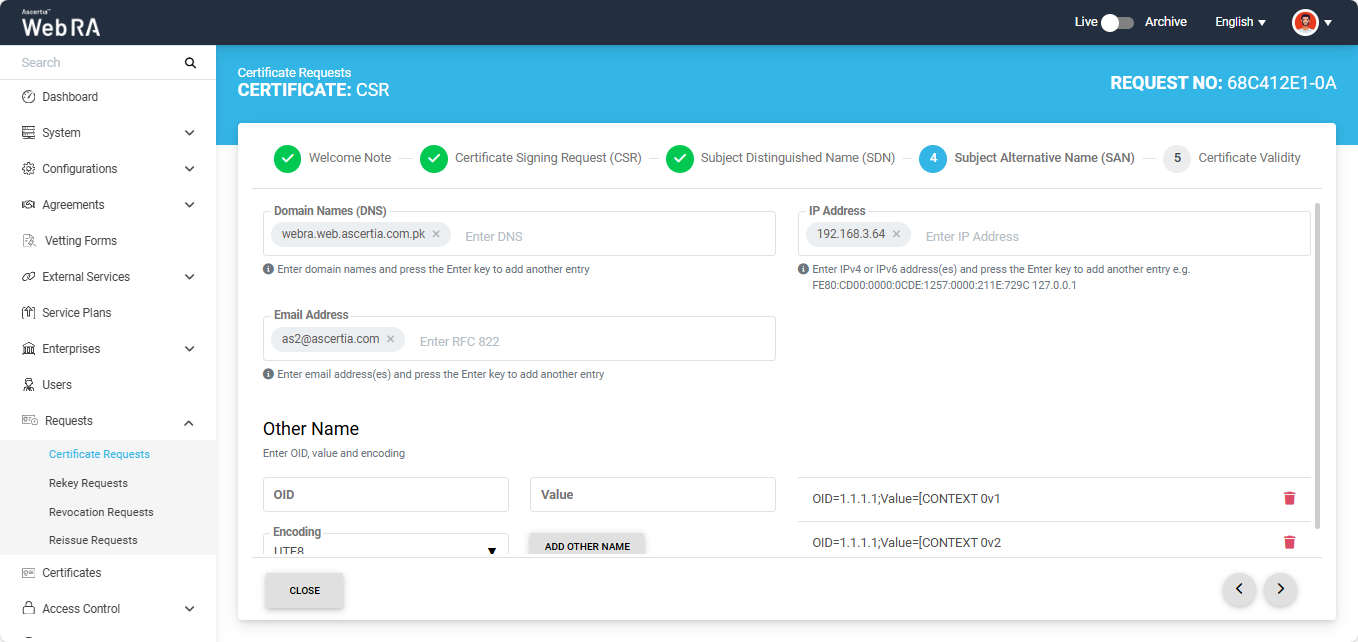
Task: Remove the 192.168.3.64 IP address chip
Action: (896, 234)
